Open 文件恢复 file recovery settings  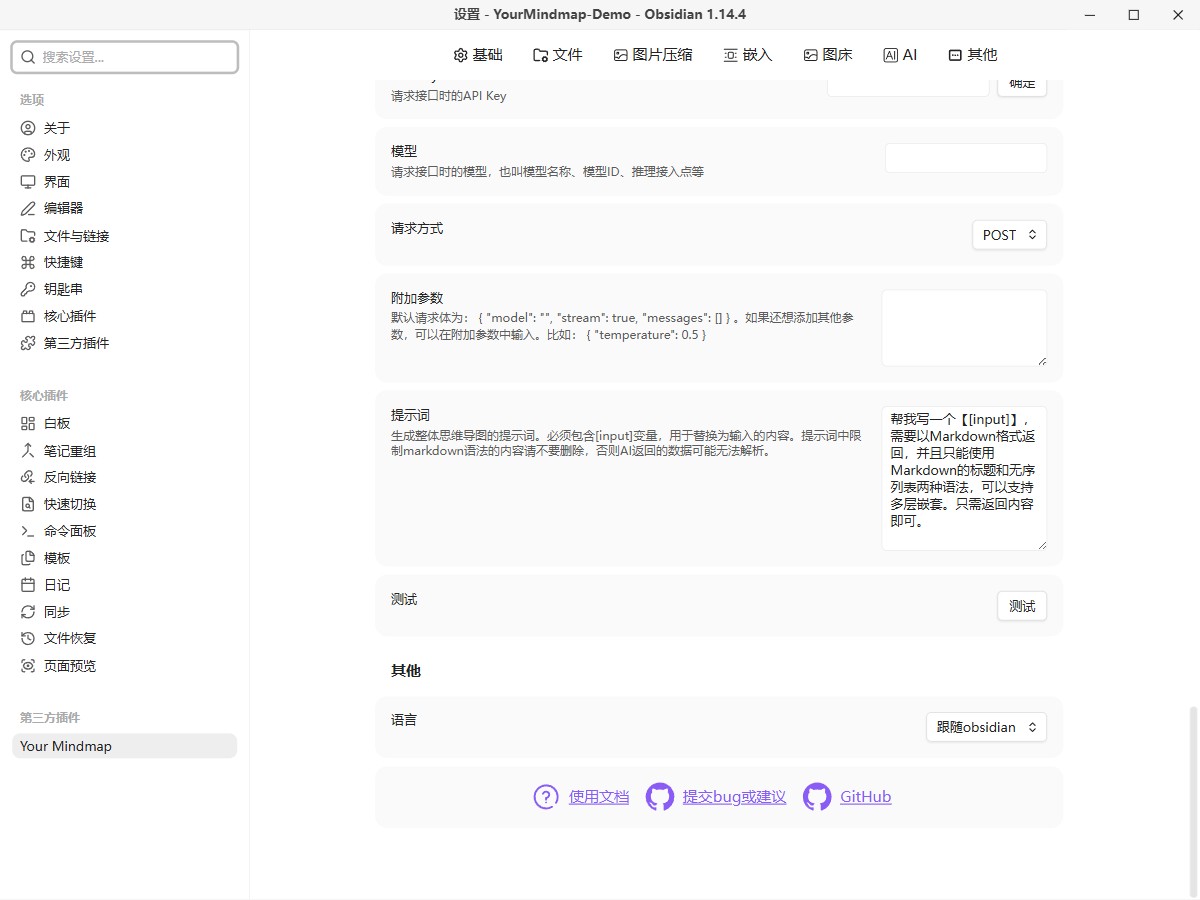(x=124, y=638)
